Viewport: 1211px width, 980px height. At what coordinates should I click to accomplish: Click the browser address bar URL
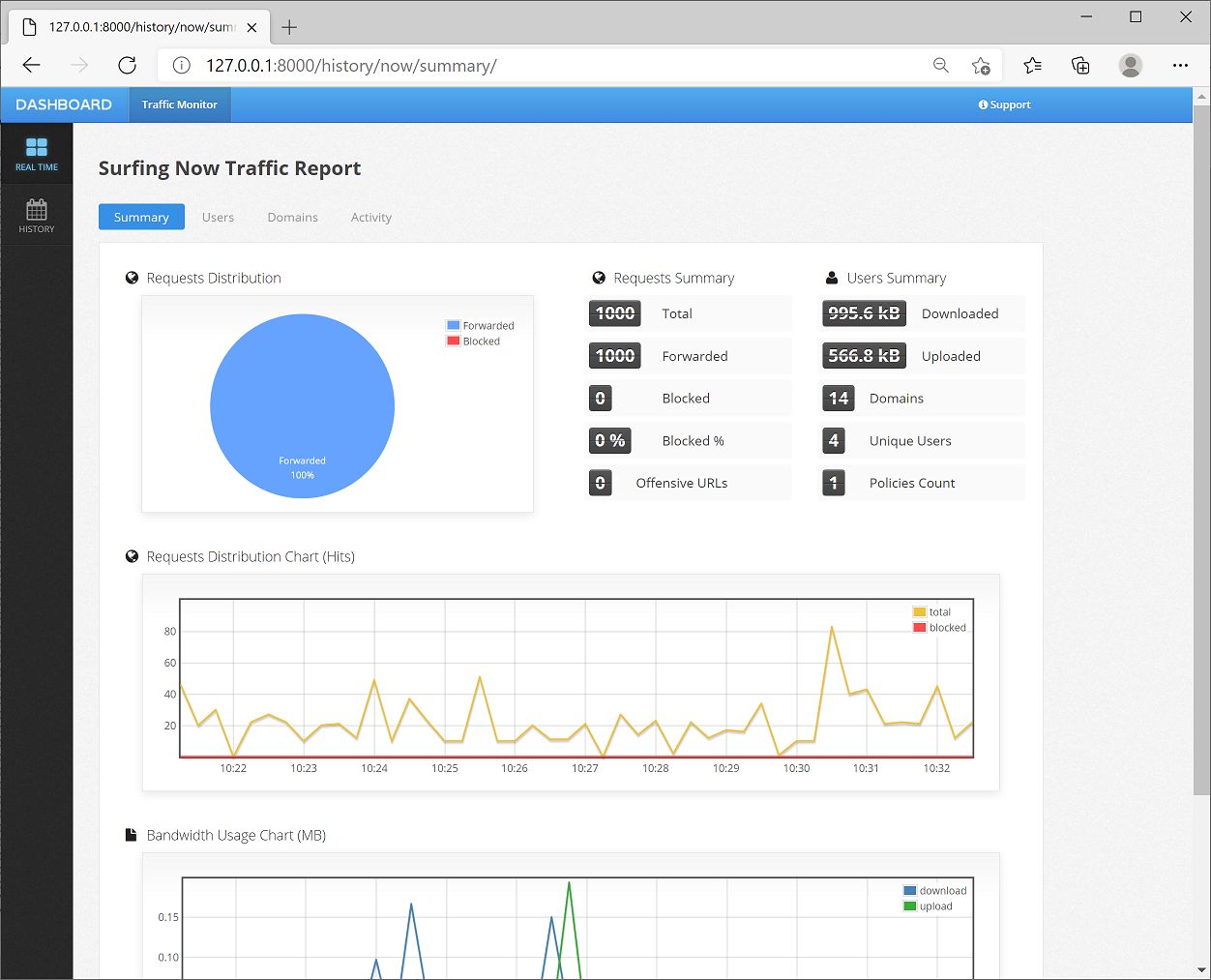[x=351, y=66]
